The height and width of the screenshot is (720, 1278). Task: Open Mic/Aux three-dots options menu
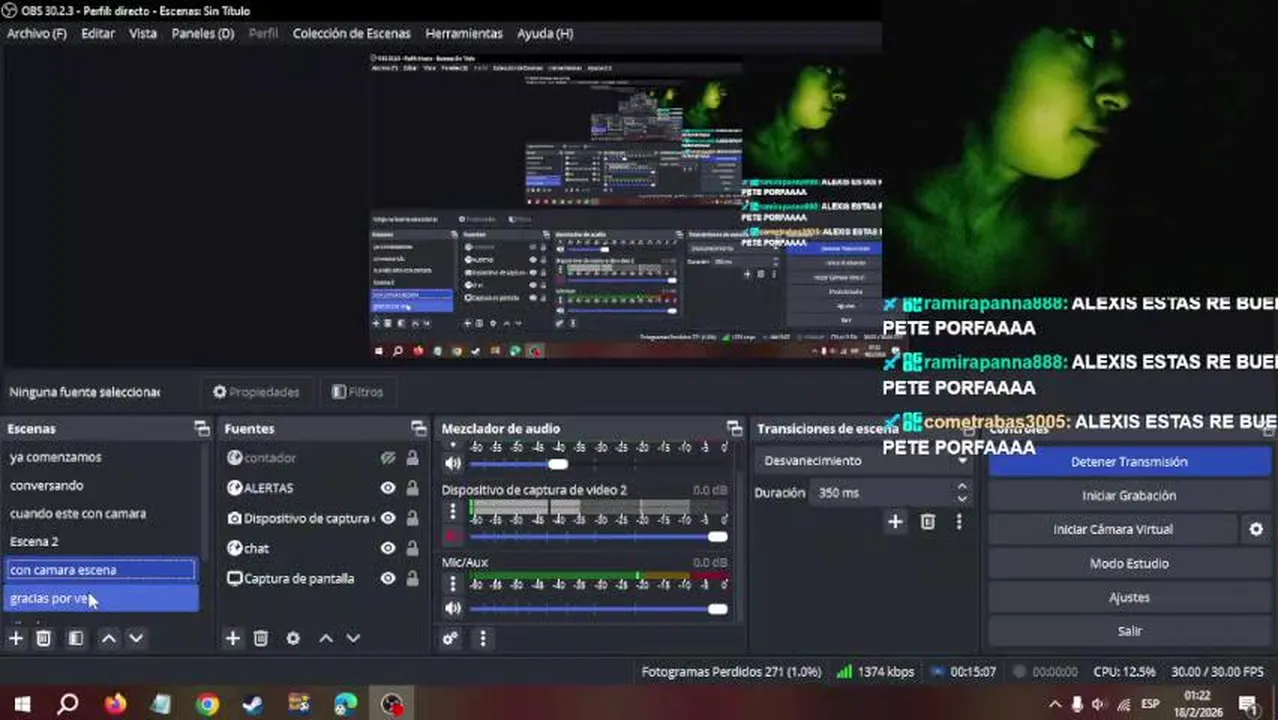(x=453, y=584)
